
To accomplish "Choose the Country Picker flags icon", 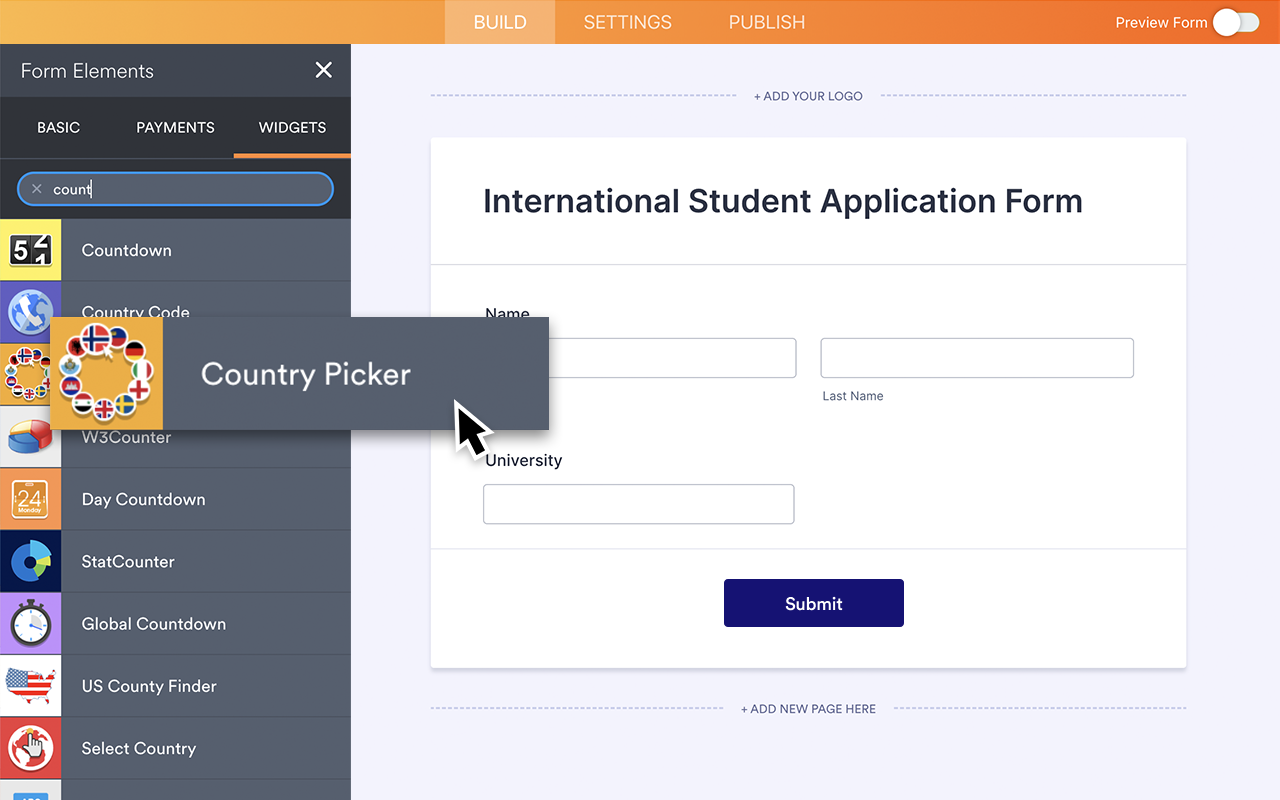I will pyautogui.click(x=105, y=373).
